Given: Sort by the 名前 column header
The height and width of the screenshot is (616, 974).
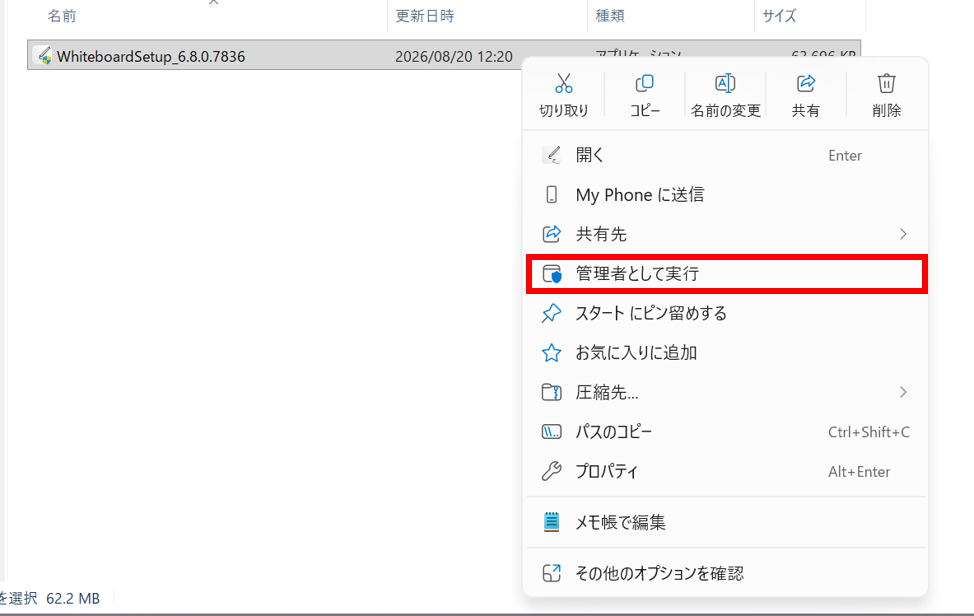Looking at the screenshot, I should tap(62, 16).
